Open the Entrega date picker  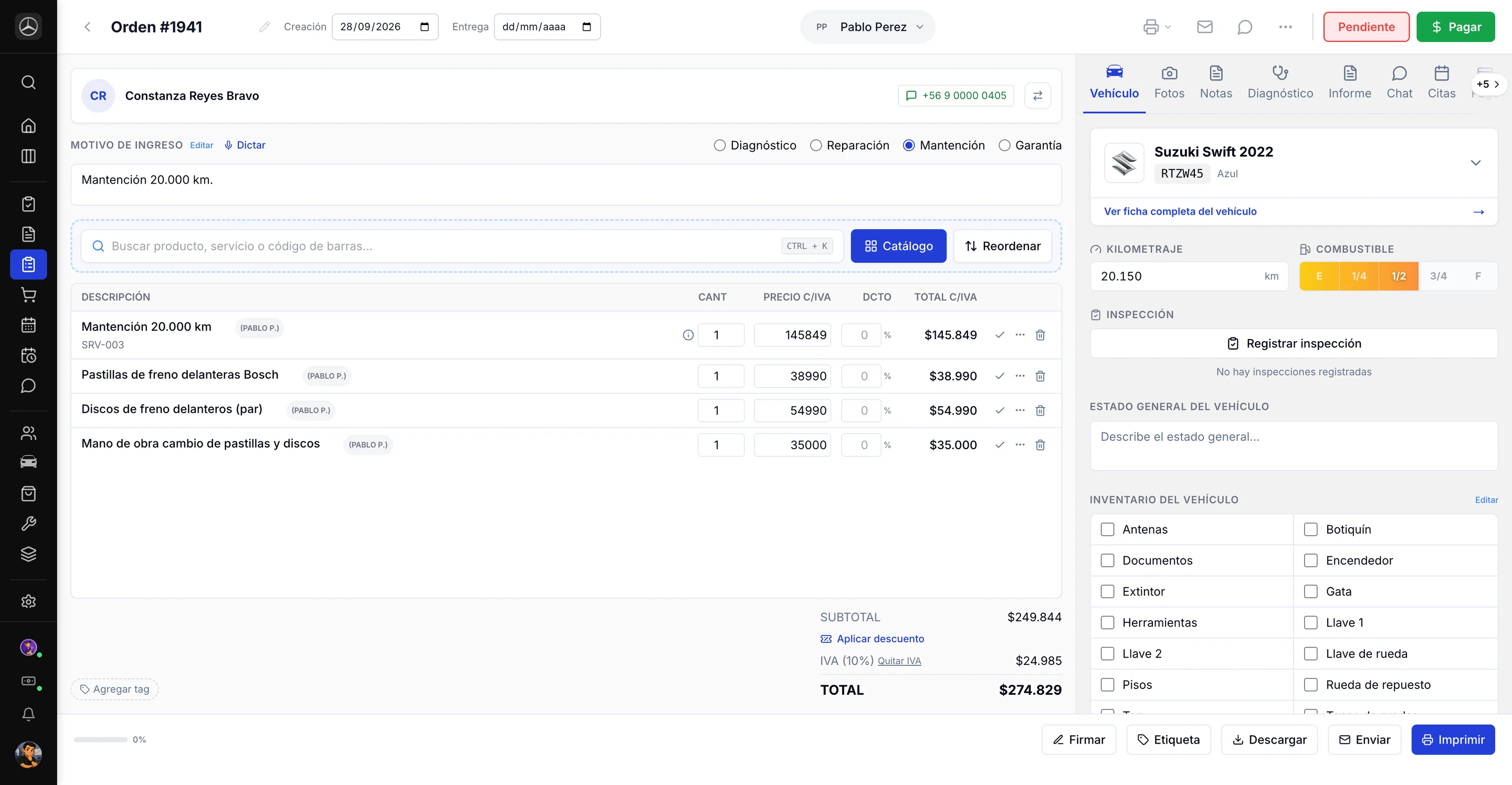click(x=586, y=27)
